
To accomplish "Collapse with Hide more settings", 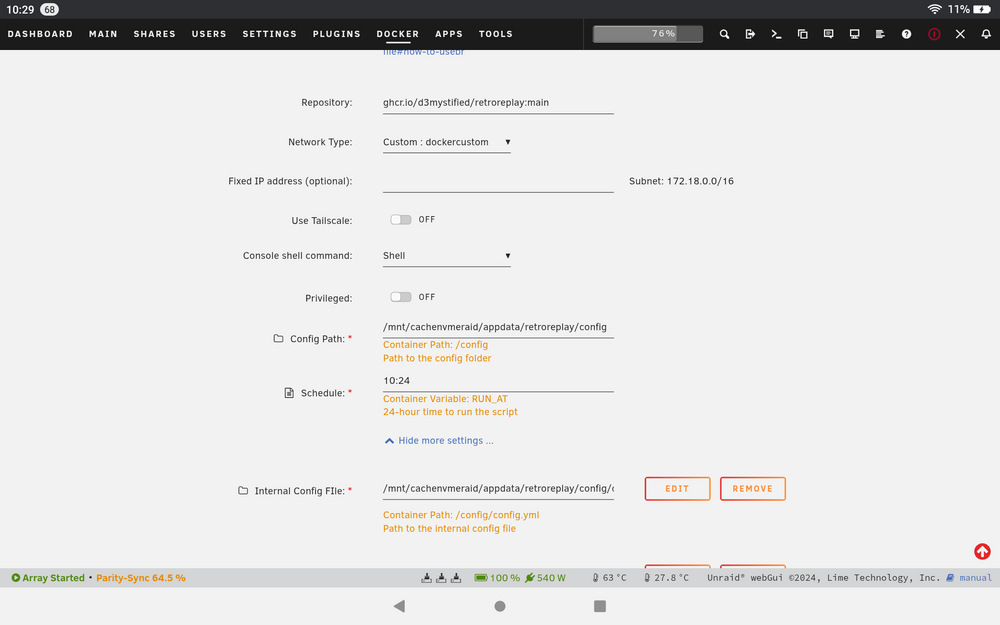I will [x=439, y=441].
